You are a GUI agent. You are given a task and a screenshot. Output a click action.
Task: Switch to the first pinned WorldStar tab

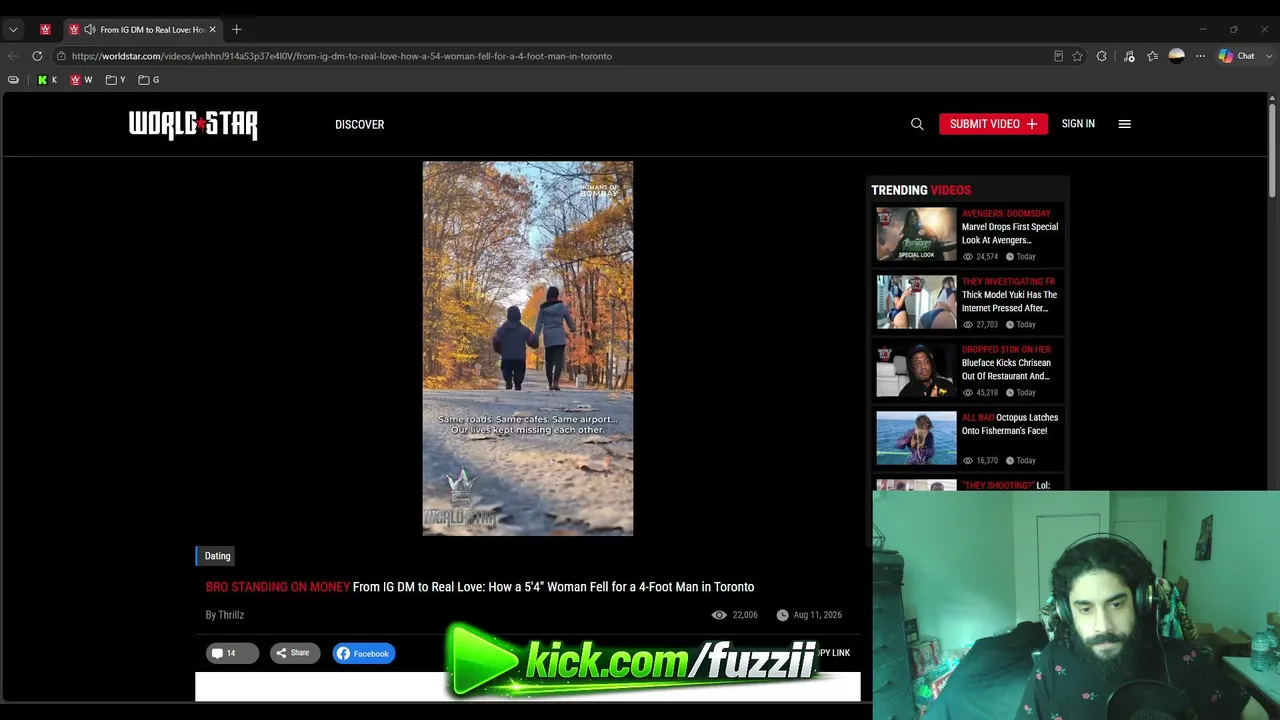45,30
